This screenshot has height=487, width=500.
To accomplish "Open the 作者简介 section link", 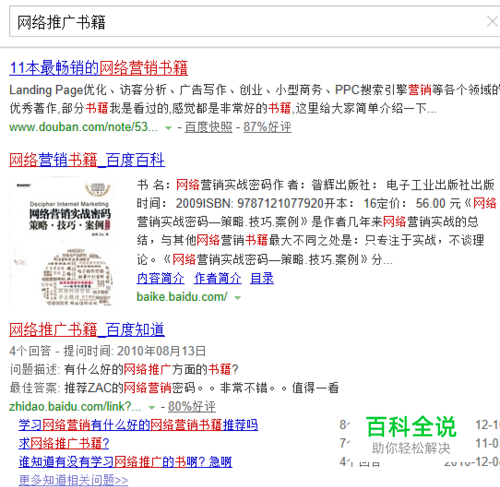I will click(x=218, y=278).
